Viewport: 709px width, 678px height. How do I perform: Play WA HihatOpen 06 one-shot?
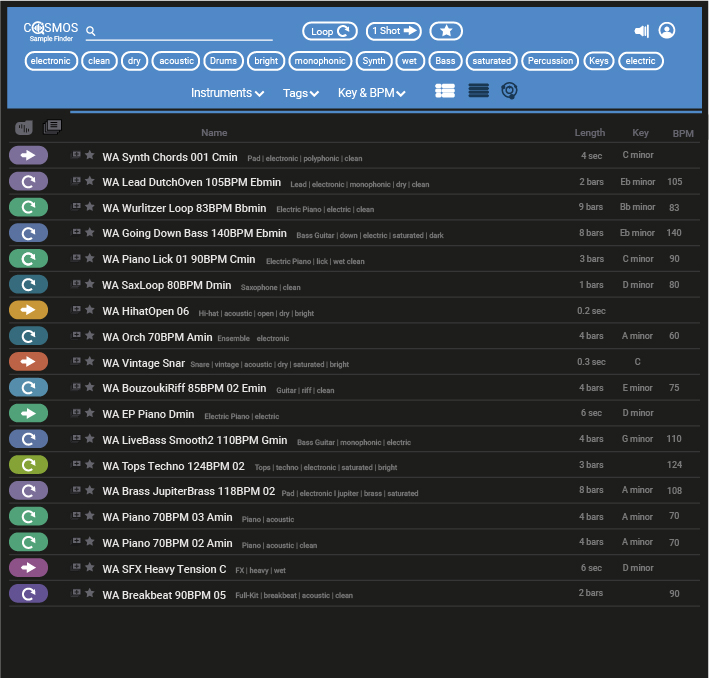pos(28,310)
